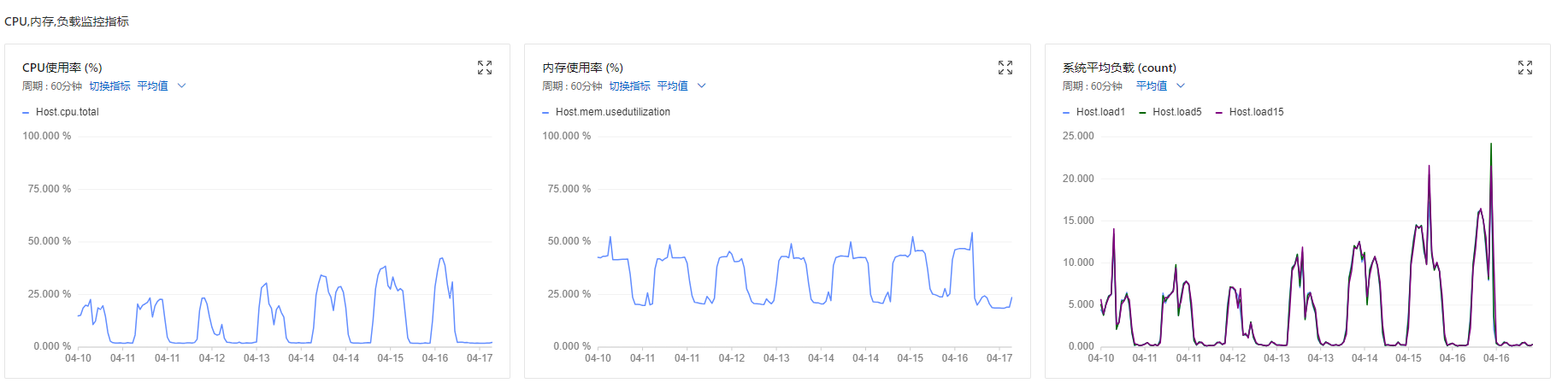
Task: Click the Host.load15 purple legend marker
Action: click(x=1219, y=112)
